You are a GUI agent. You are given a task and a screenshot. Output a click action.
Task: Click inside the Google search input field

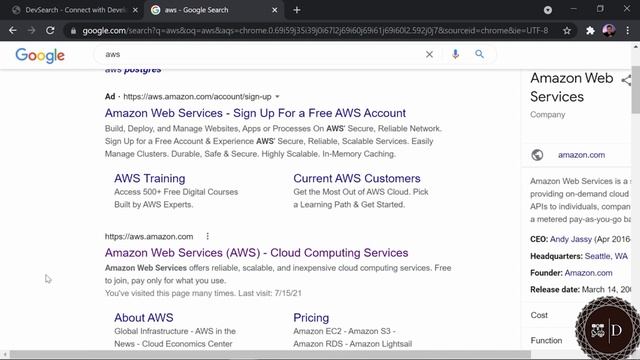(x=261, y=54)
